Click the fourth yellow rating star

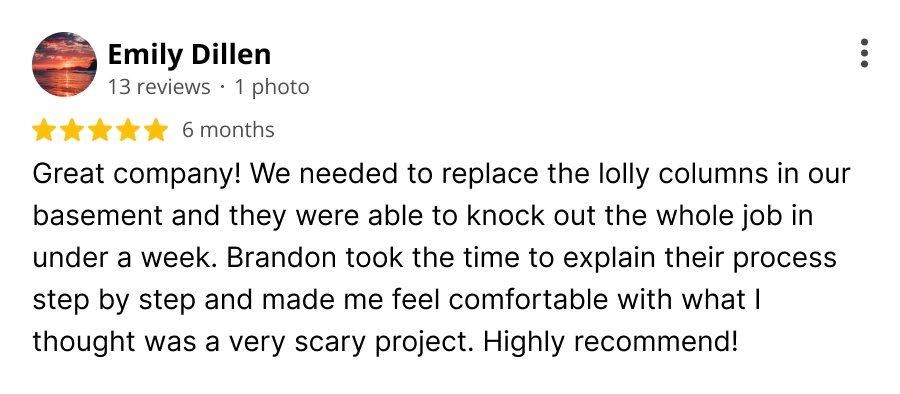128,130
